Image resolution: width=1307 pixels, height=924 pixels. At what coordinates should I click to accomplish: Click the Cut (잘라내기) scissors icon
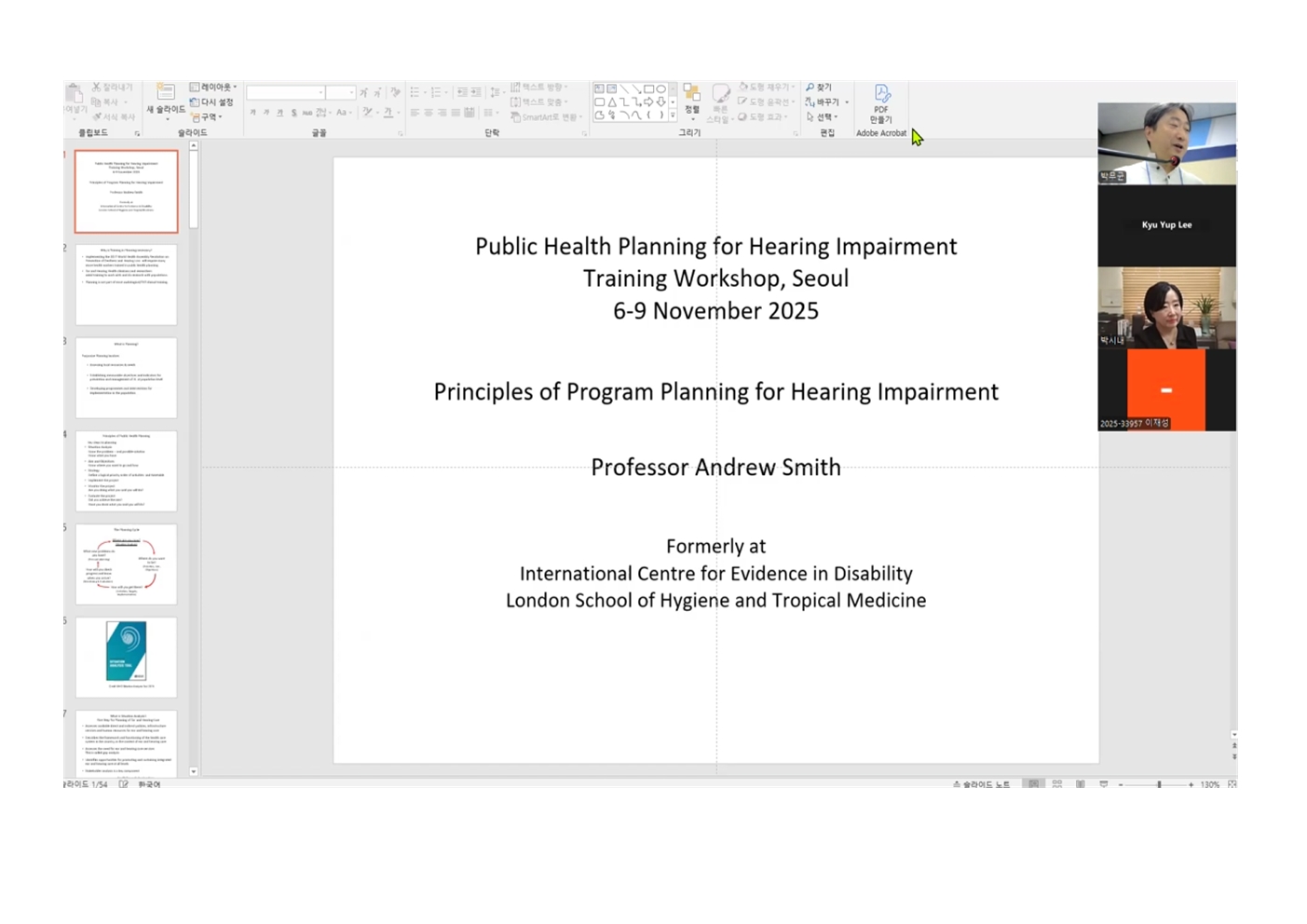click(96, 88)
